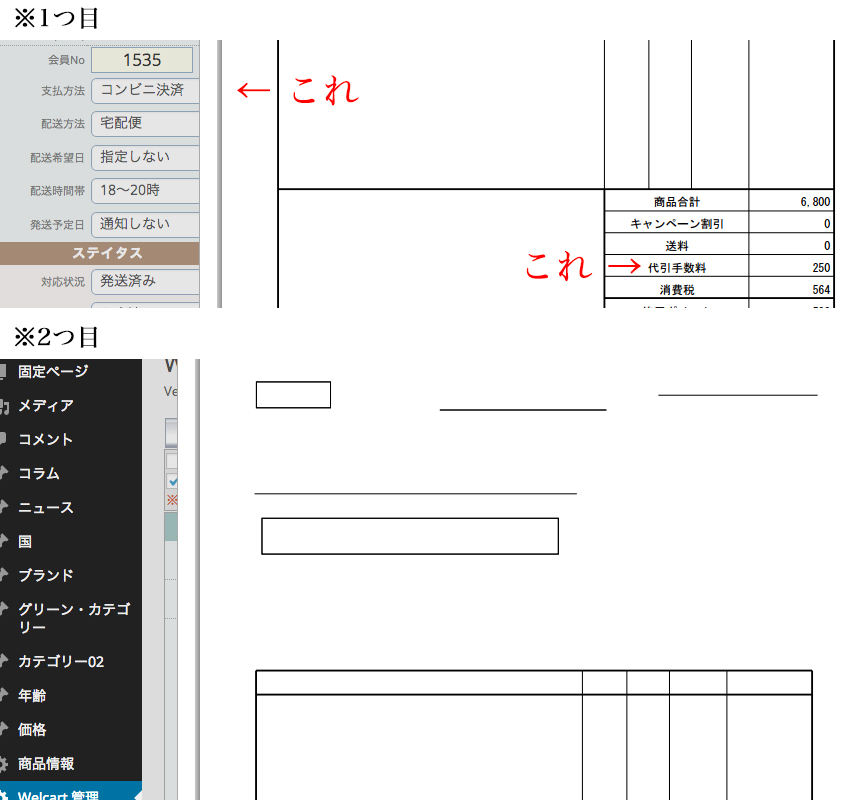Open カテゴリー02 in the admin sidebar
This screenshot has height=800, width=844.
tap(61, 661)
